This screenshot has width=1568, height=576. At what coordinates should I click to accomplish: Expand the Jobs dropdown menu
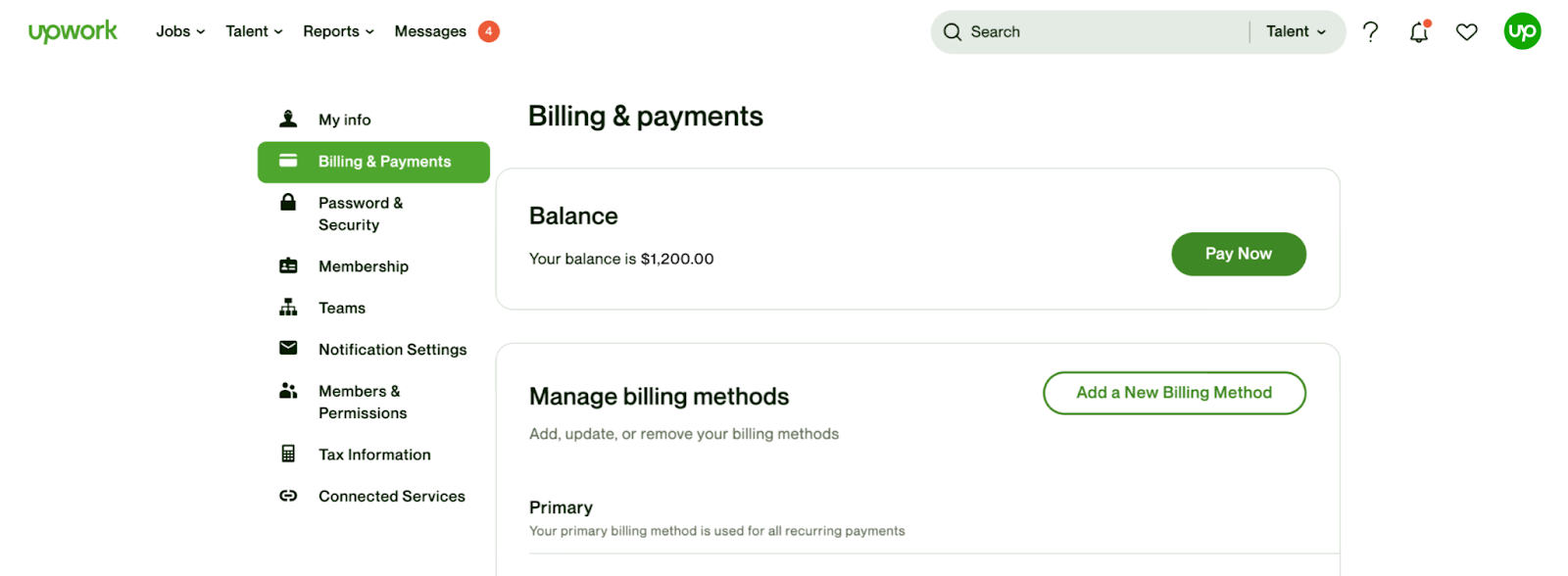(x=180, y=31)
